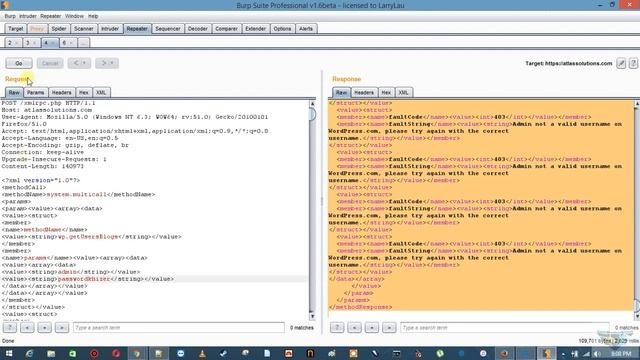Click the volume speaker tray icon
The height and width of the screenshot is (360, 640).
pos(597,354)
